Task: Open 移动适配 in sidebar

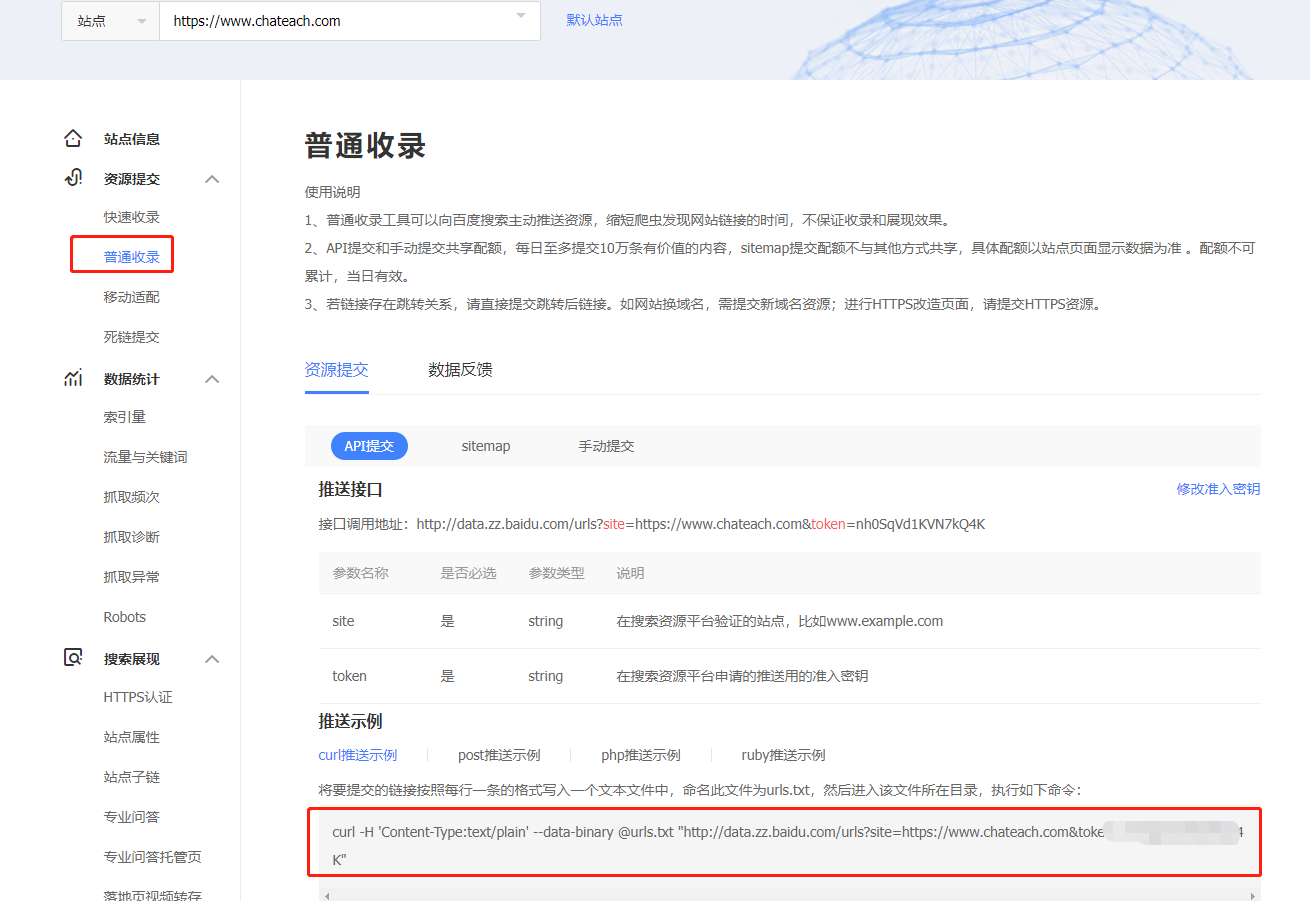Action: (x=131, y=297)
